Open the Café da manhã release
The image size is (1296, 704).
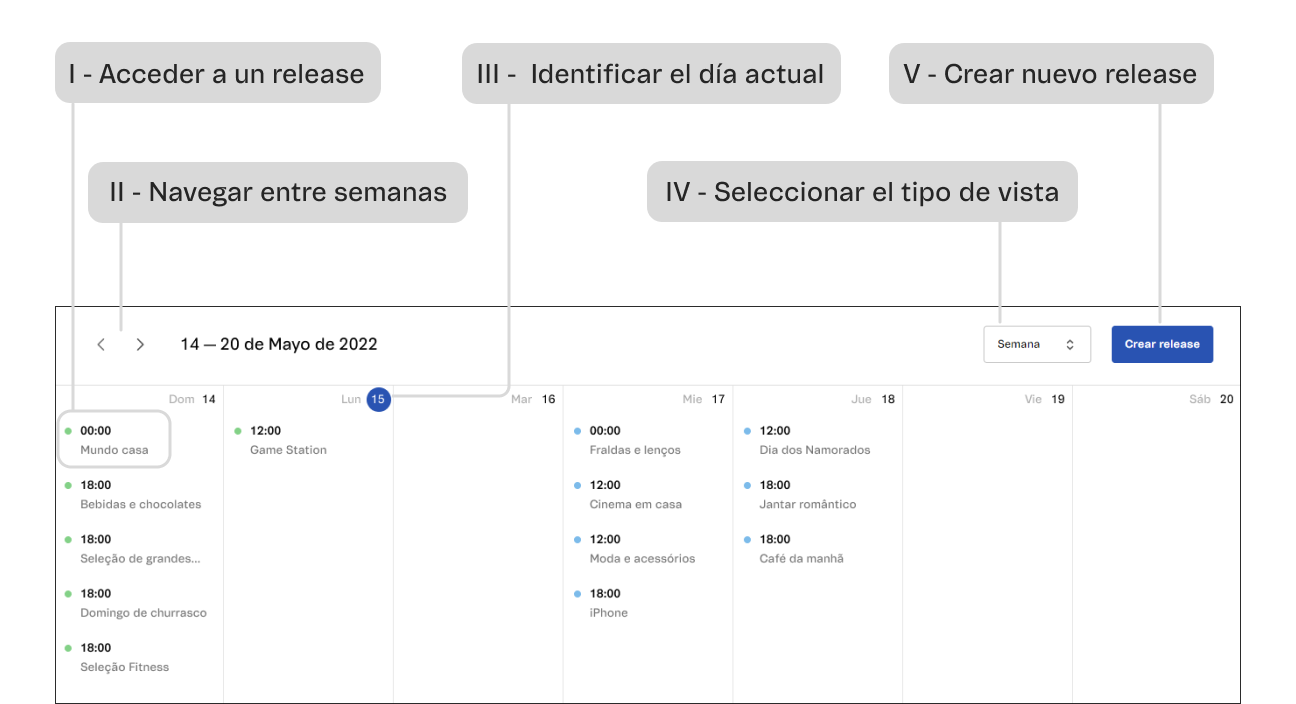[x=801, y=549]
